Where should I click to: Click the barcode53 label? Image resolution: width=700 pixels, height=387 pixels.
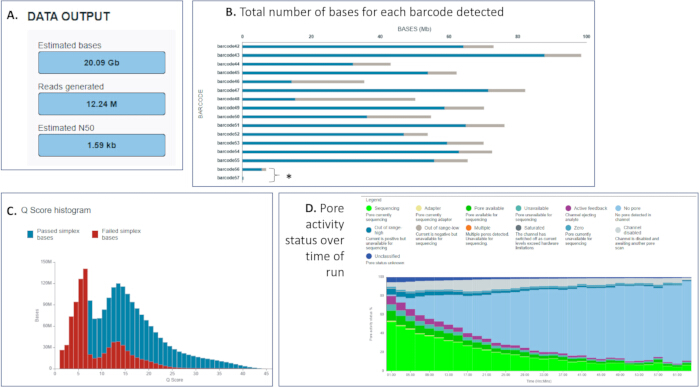coord(229,143)
